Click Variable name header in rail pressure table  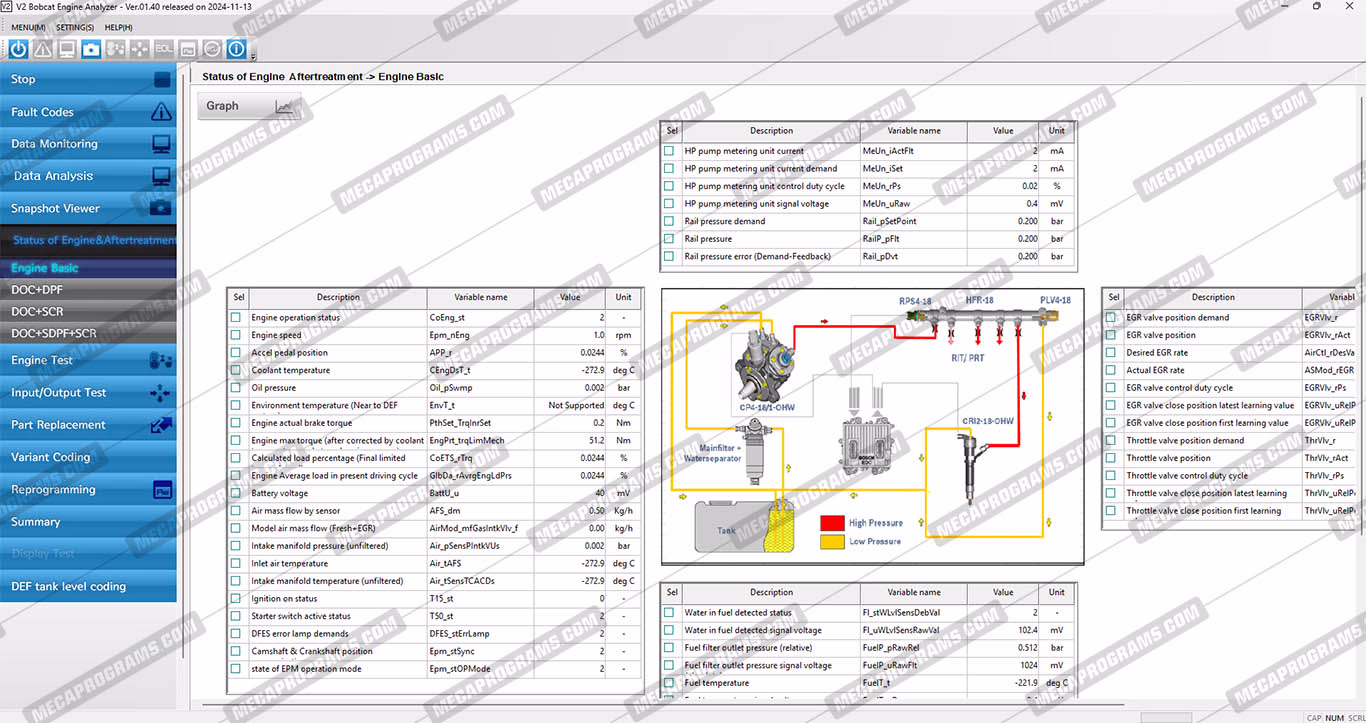click(914, 131)
